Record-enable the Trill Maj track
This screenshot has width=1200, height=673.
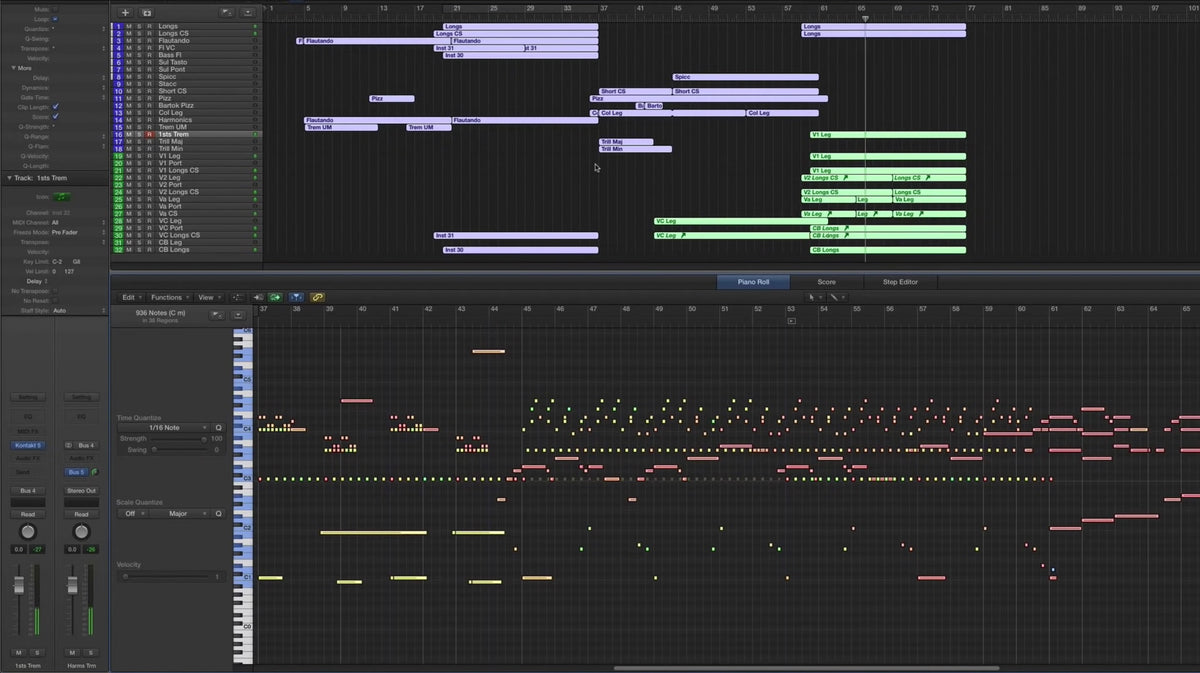[x=149, y=141]
